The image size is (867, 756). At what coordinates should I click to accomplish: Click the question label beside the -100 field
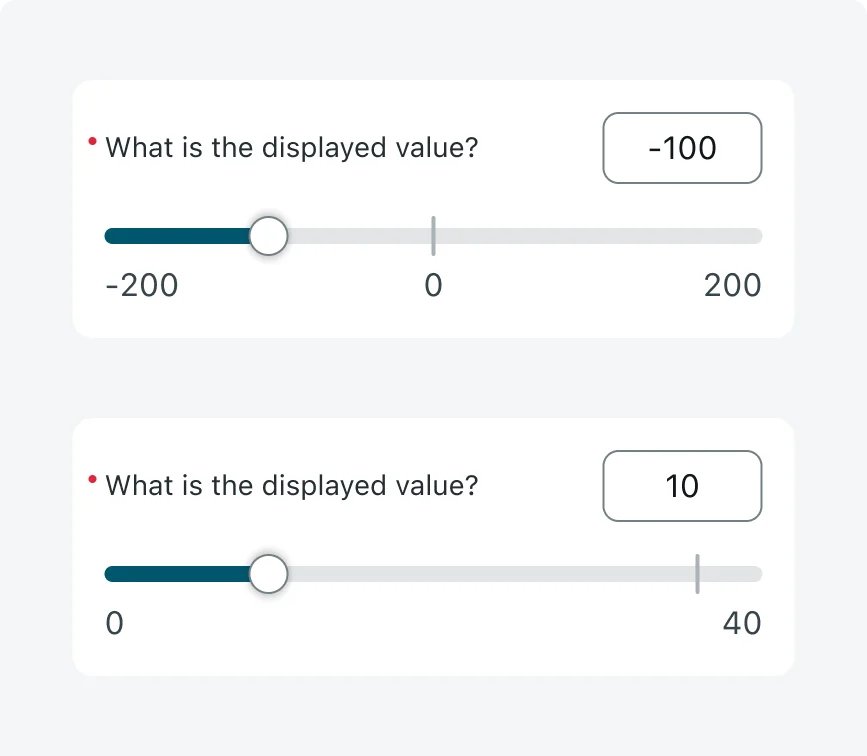tap(291, 148)
